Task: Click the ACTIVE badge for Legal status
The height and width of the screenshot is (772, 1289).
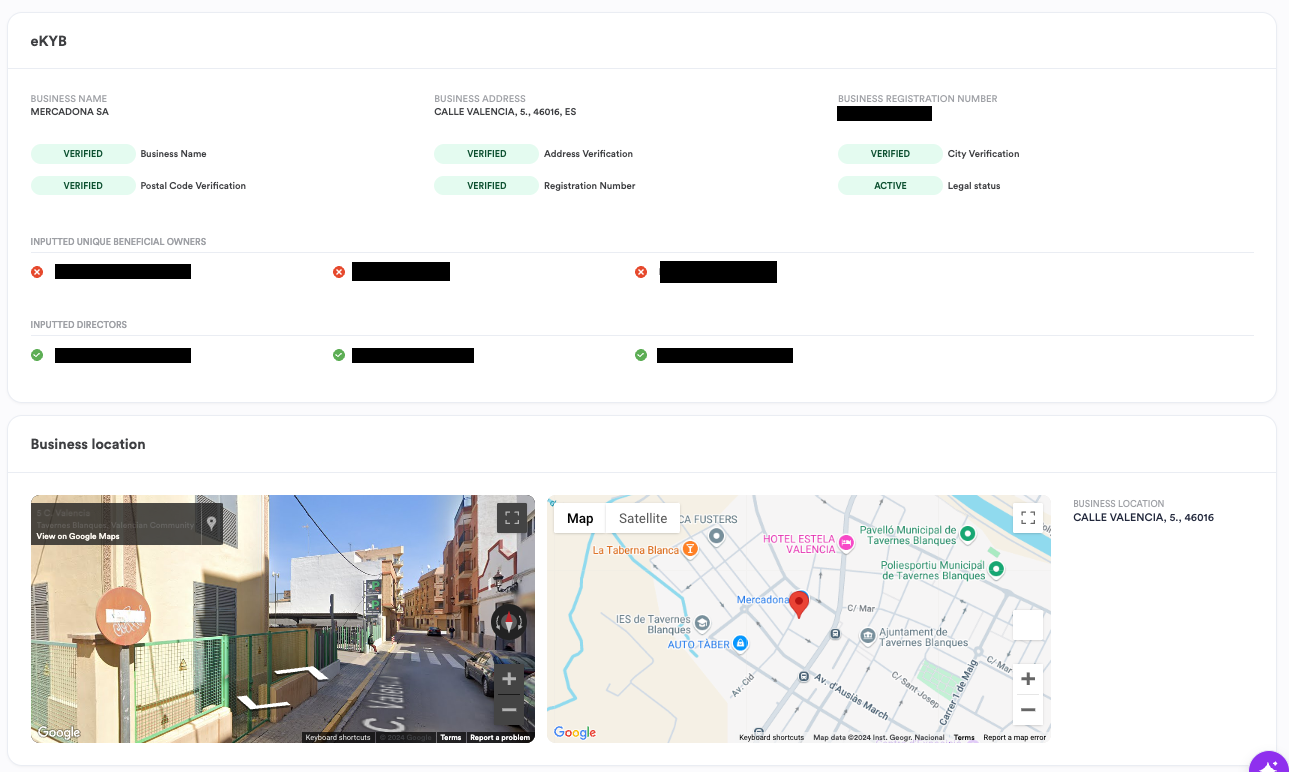Action: [x=890, y=186]
